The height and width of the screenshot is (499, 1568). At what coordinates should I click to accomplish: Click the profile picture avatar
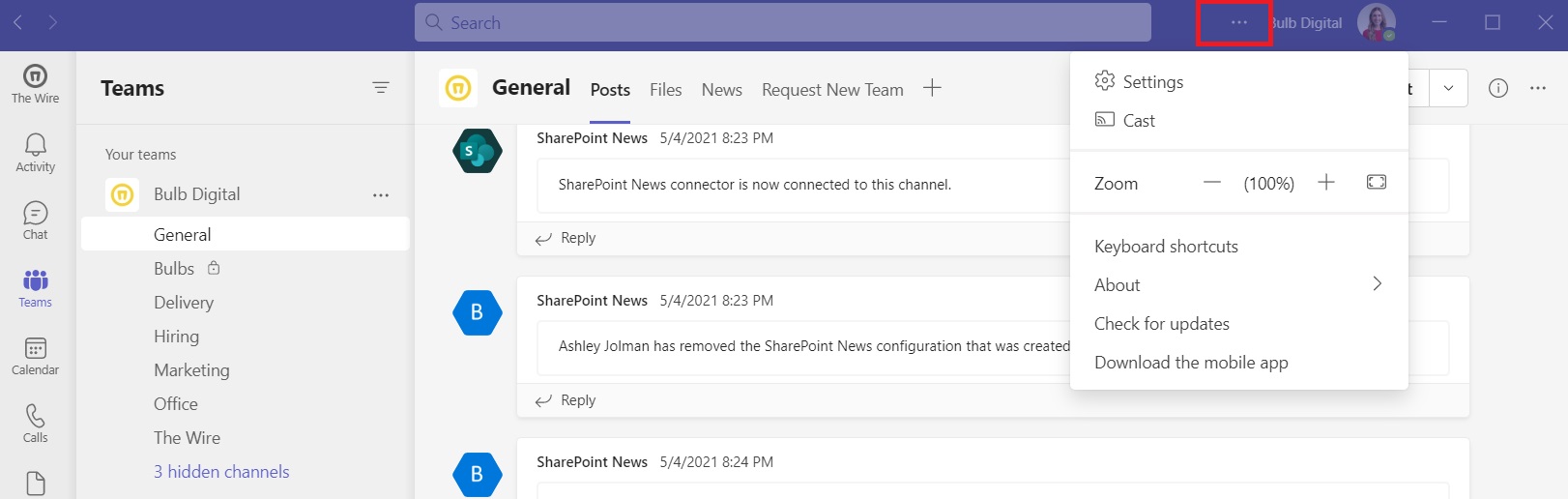click(1376, 22)
